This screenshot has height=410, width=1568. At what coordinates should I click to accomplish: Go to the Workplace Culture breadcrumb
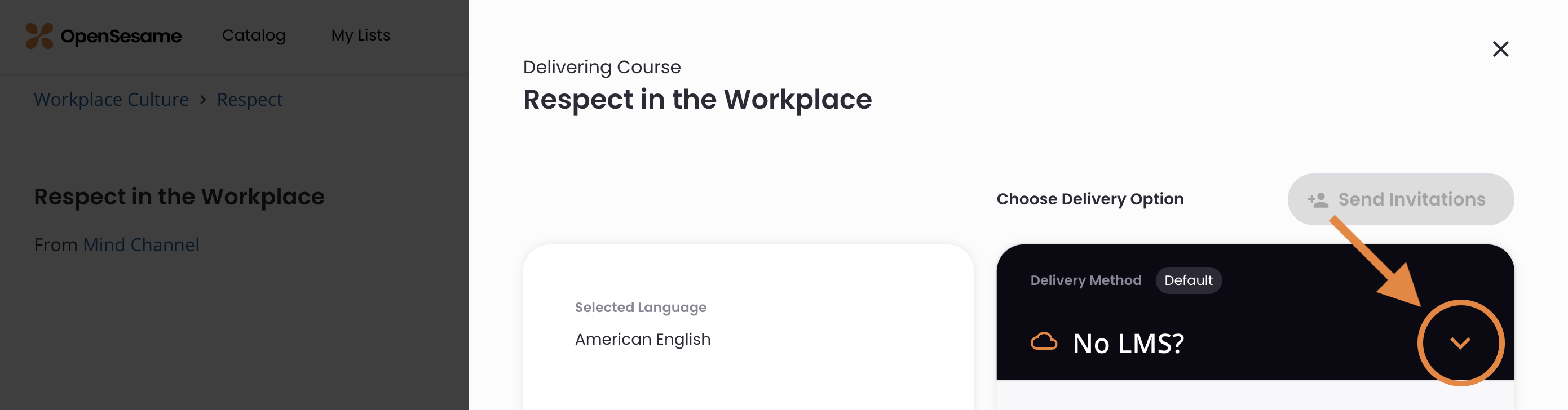coord(112,99)
